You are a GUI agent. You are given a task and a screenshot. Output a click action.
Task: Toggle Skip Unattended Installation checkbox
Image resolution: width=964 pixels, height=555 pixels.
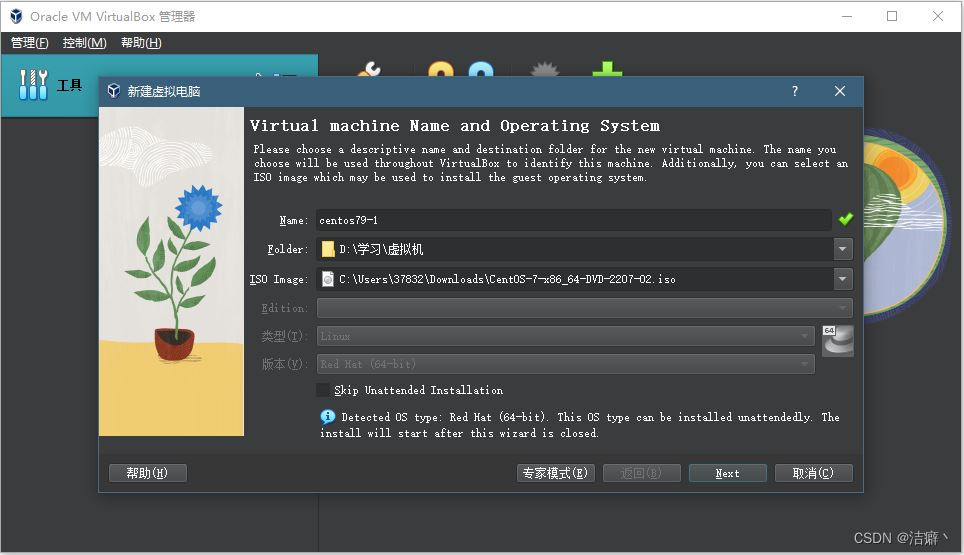(x=323, y=390)
